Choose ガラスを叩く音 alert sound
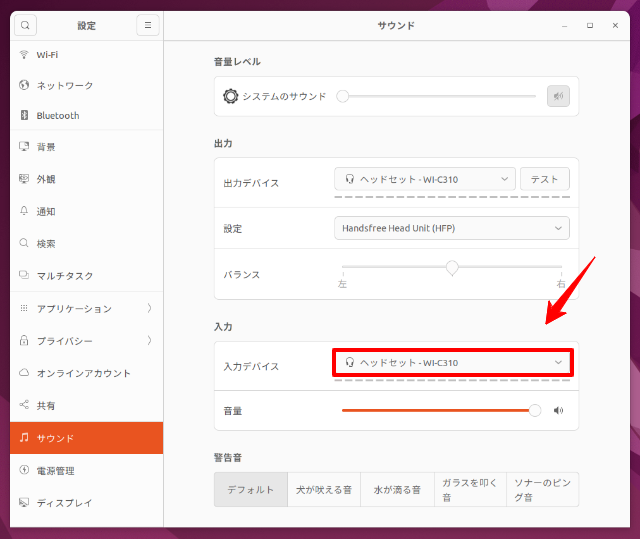The width and height of the screenshot is (640, 539). click(469, 490)
